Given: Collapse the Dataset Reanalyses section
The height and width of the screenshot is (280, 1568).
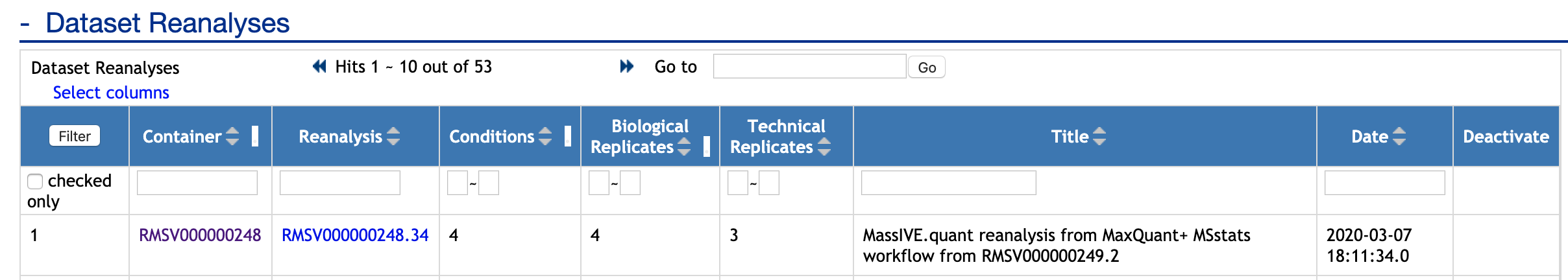Looking at the screenshot, I should click(25, 24).
